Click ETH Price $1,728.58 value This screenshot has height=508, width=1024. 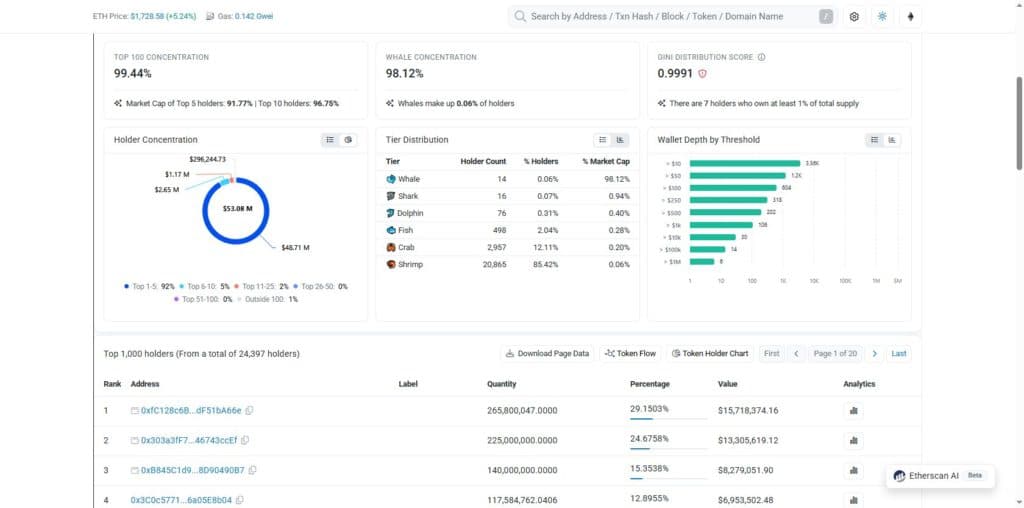(163, 16)
